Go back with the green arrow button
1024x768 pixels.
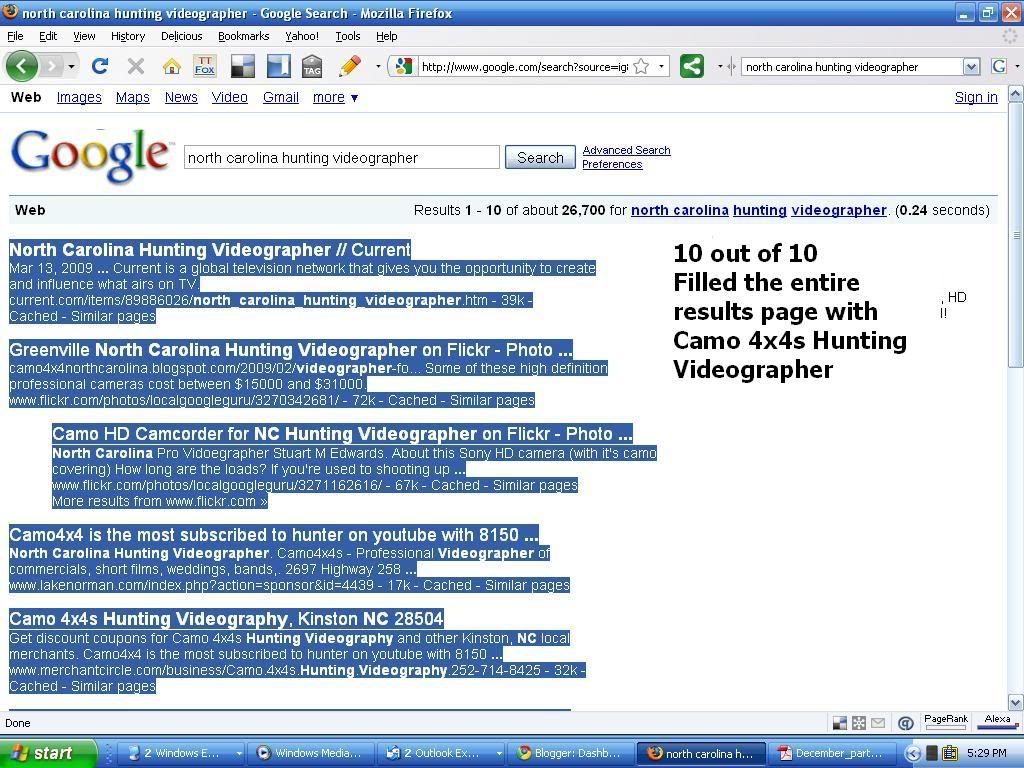pos(22,66)
